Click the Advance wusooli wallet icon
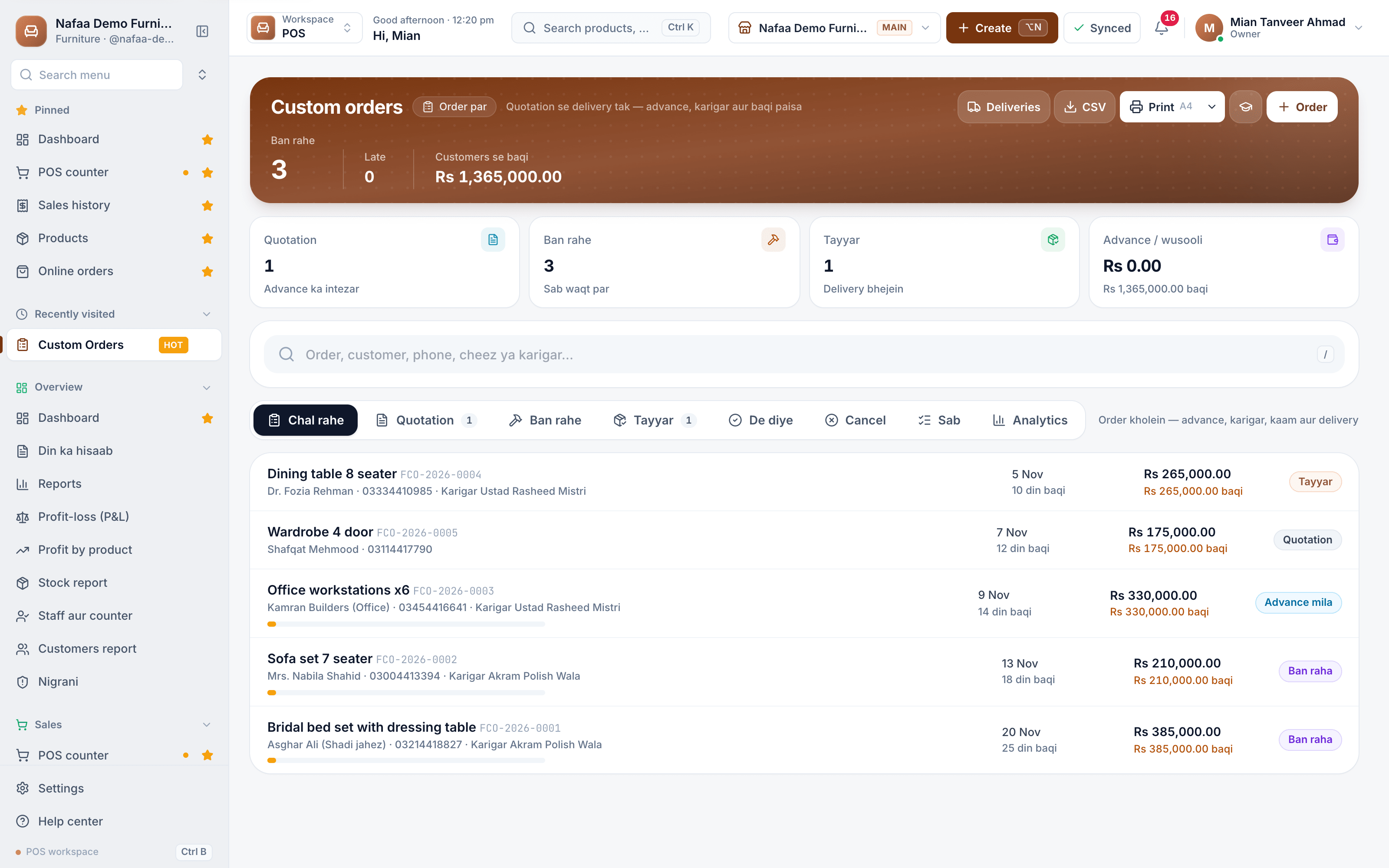This screenshot has width=1389, height=868. point(1332,240)
